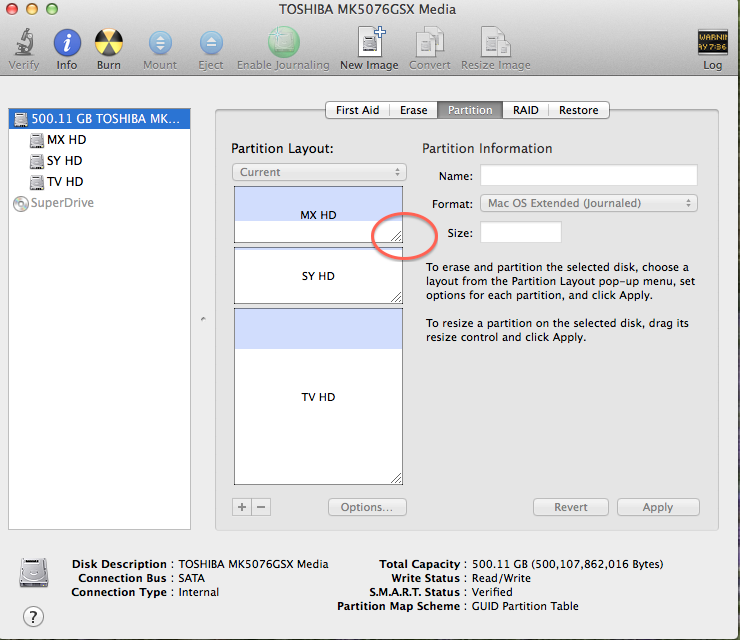Click the sidebar divider grip handle

click(203, 319)
